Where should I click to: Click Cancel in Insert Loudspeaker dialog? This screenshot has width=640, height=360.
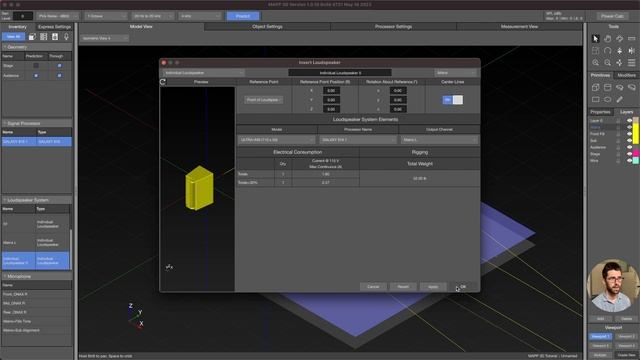tap(373, 287)
